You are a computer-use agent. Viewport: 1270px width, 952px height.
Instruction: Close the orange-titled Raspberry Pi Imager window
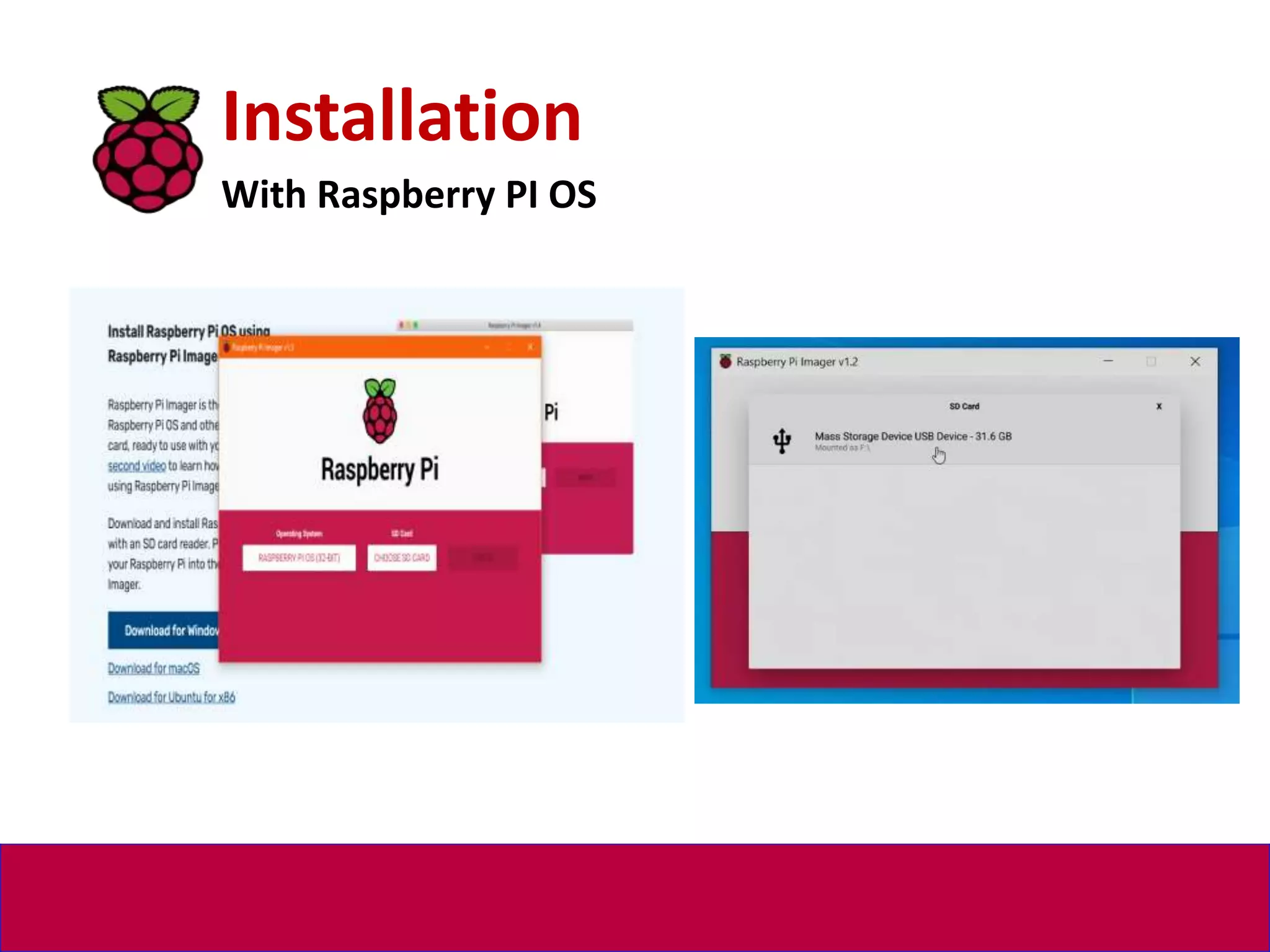coord(530,347)
